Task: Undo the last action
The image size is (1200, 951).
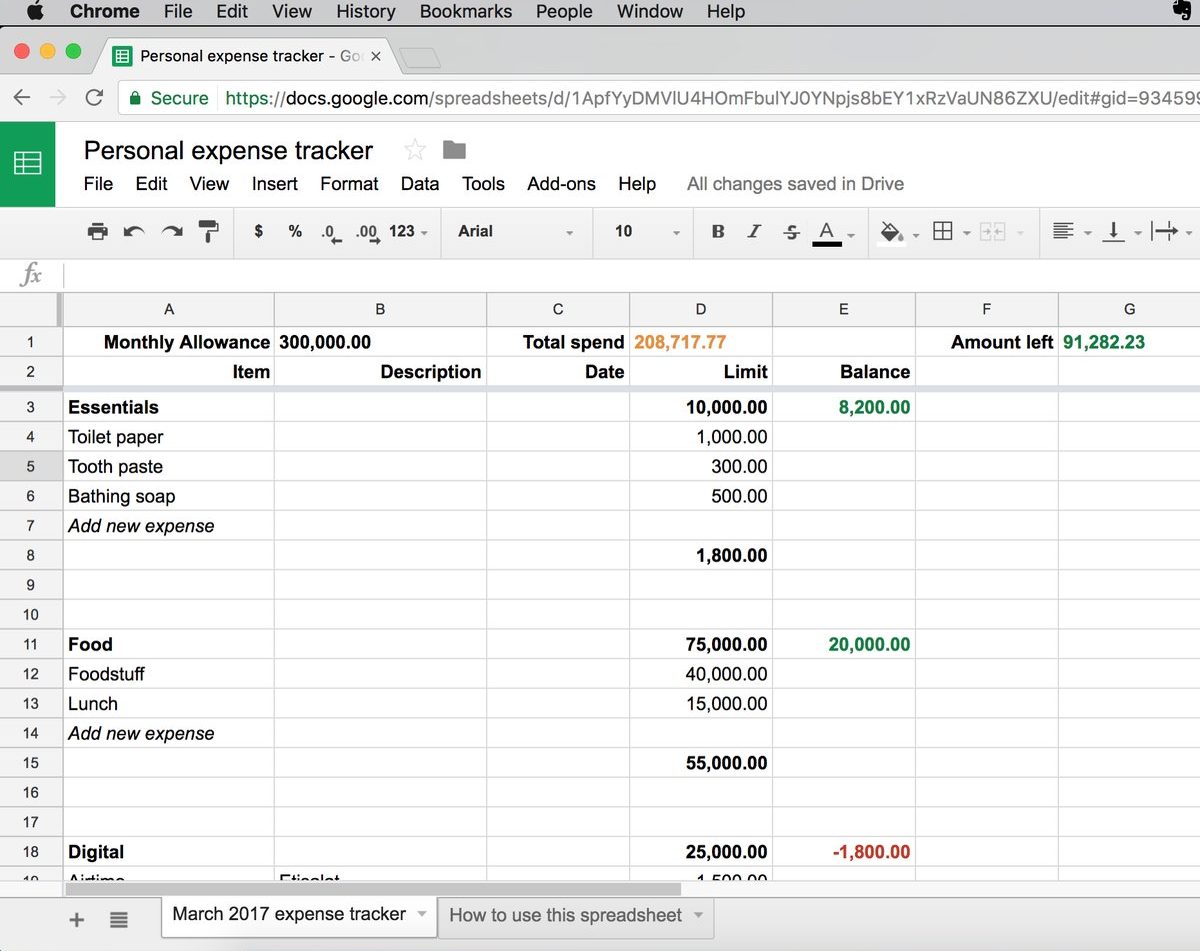Action: 134,231
